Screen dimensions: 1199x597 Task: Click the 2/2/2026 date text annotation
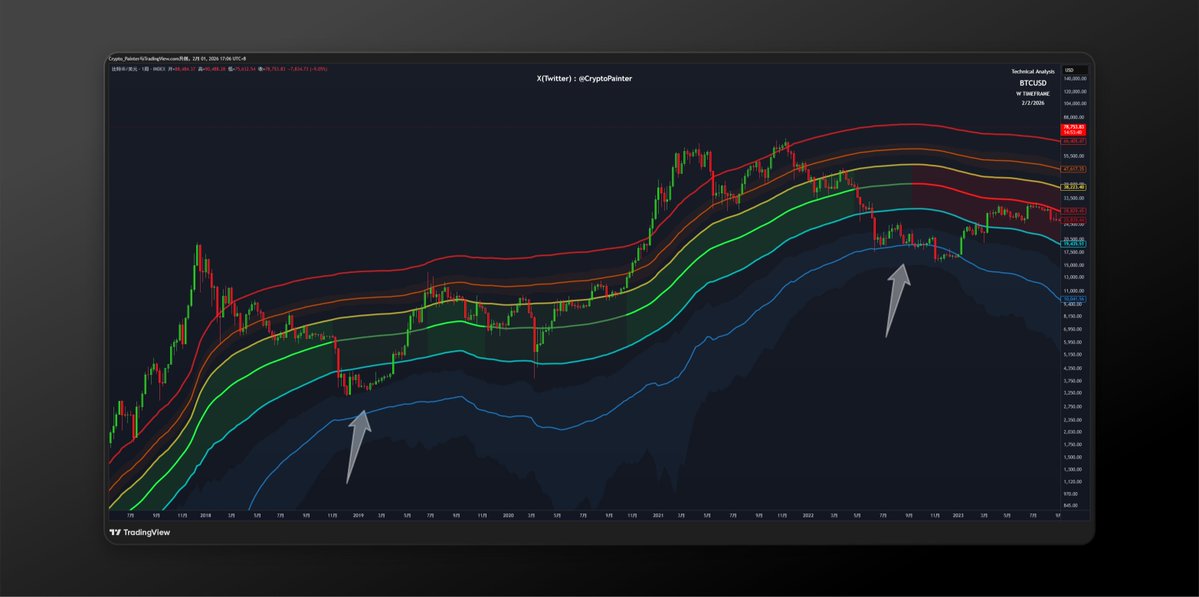coord(1032,105)
